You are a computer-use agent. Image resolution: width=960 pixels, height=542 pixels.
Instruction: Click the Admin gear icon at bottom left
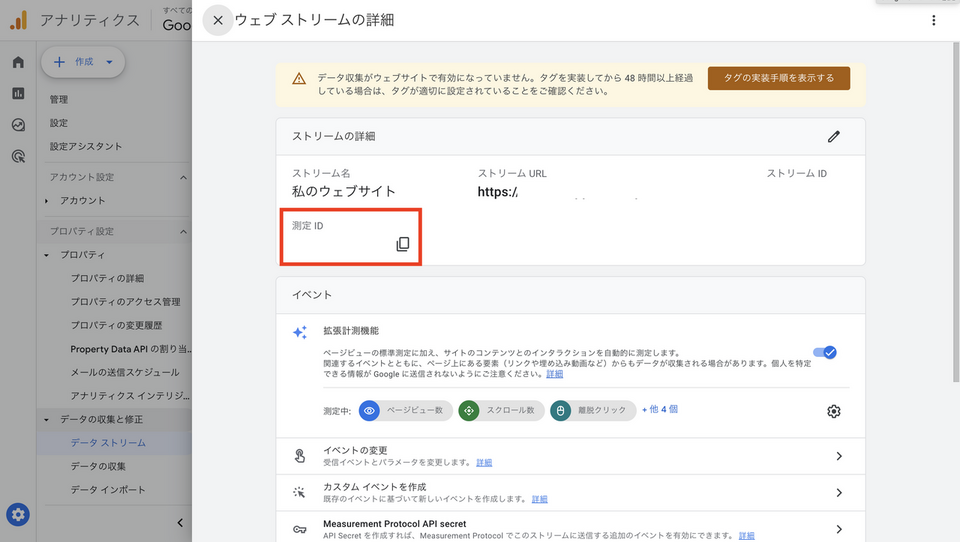18,515
